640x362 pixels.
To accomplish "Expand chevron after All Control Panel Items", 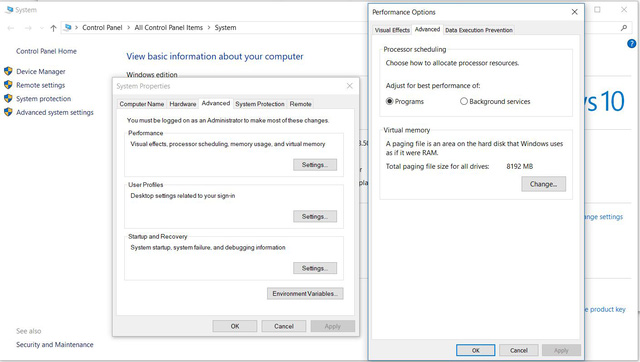I will coord(209,28).
